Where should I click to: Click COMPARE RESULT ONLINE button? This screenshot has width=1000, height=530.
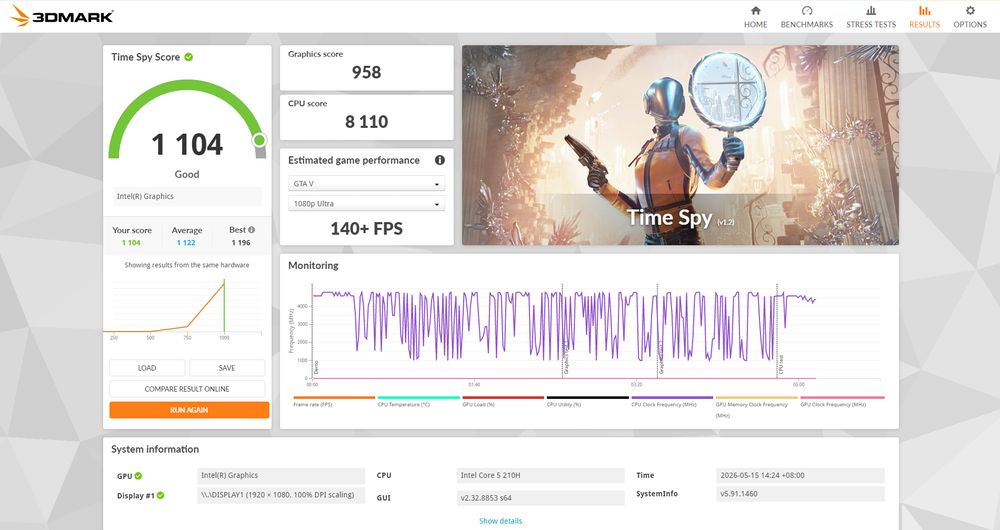[187, 389]
